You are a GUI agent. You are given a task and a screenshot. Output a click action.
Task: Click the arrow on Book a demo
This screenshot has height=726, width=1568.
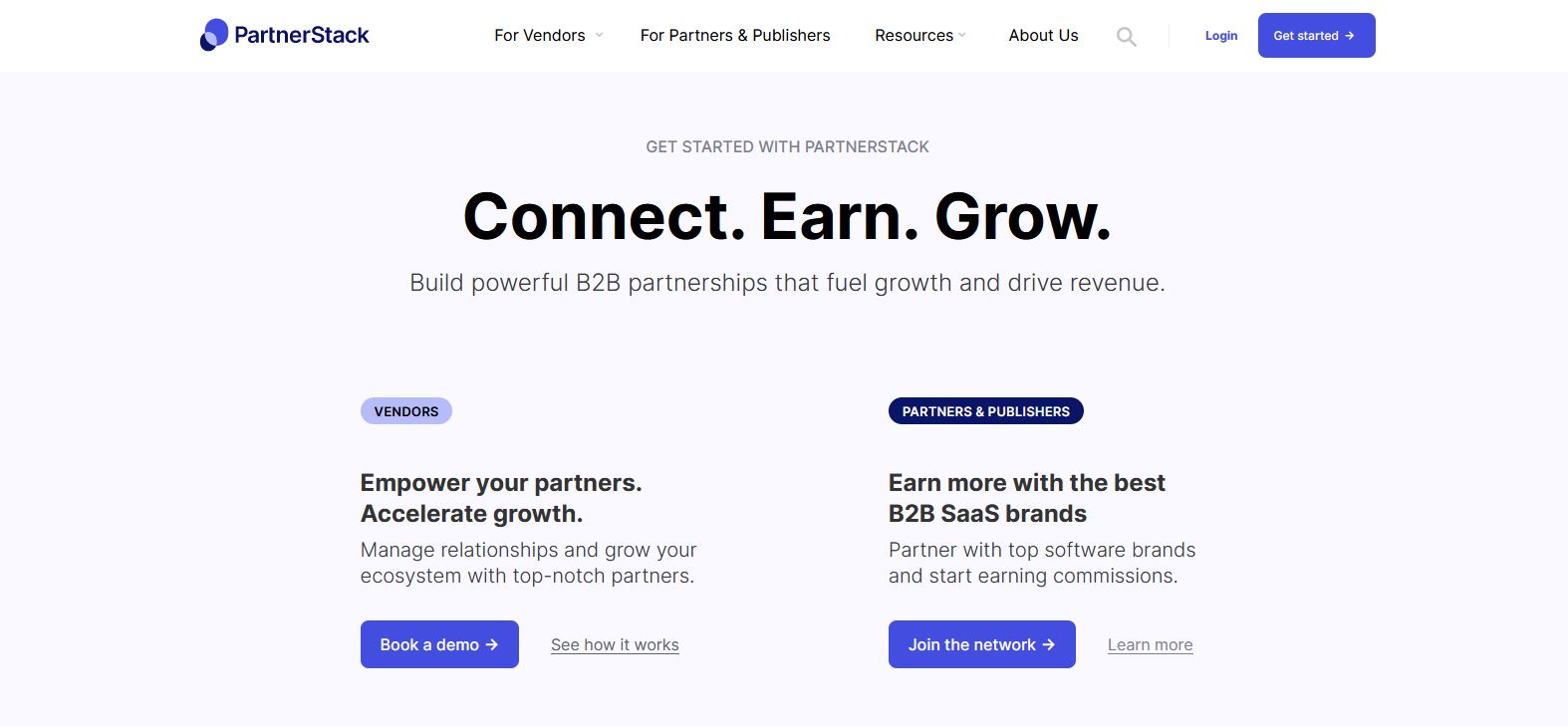click(492, 645)
